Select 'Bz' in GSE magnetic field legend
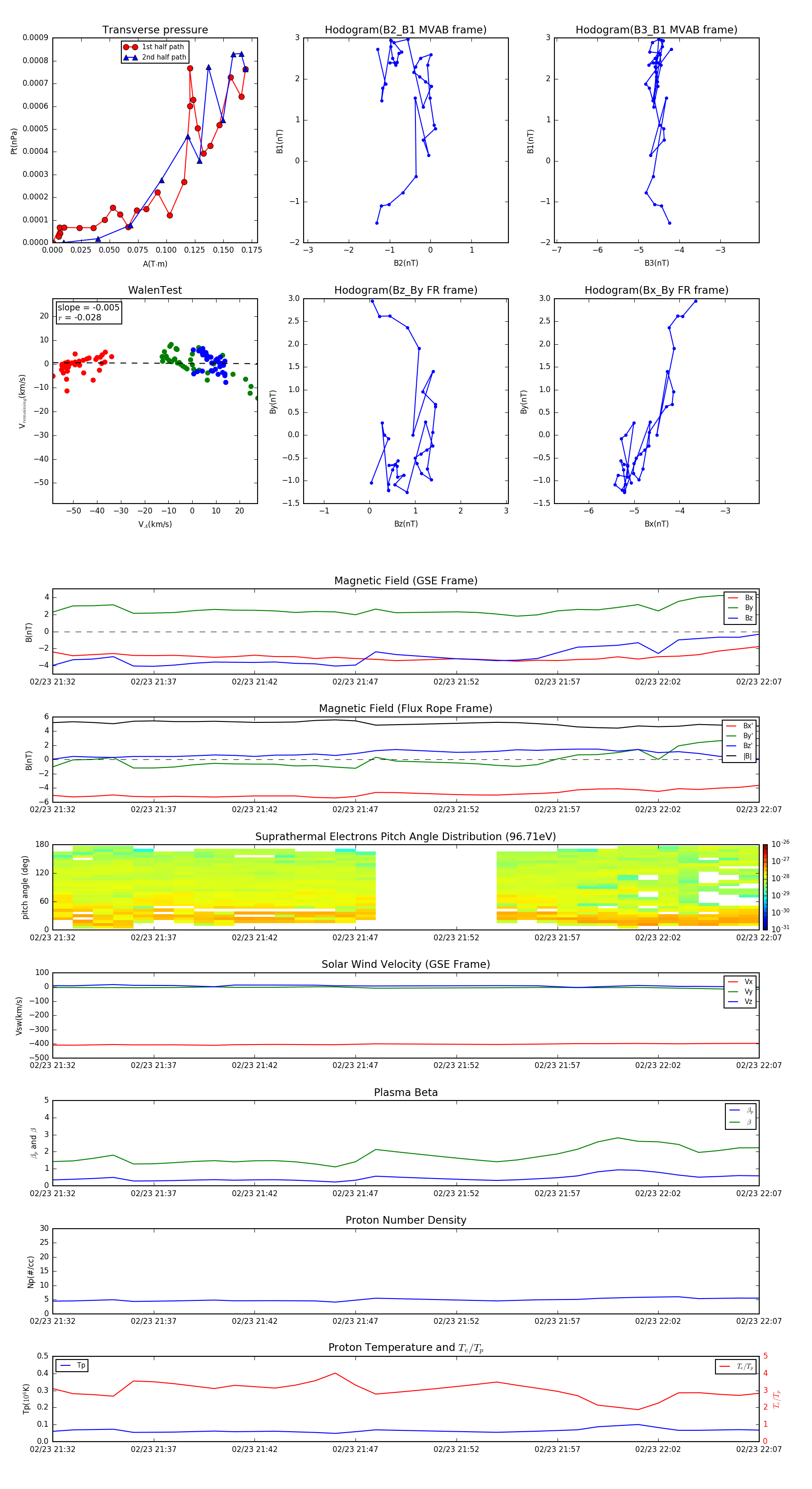Screen dimensions: 812x1489 pos(741,619)
